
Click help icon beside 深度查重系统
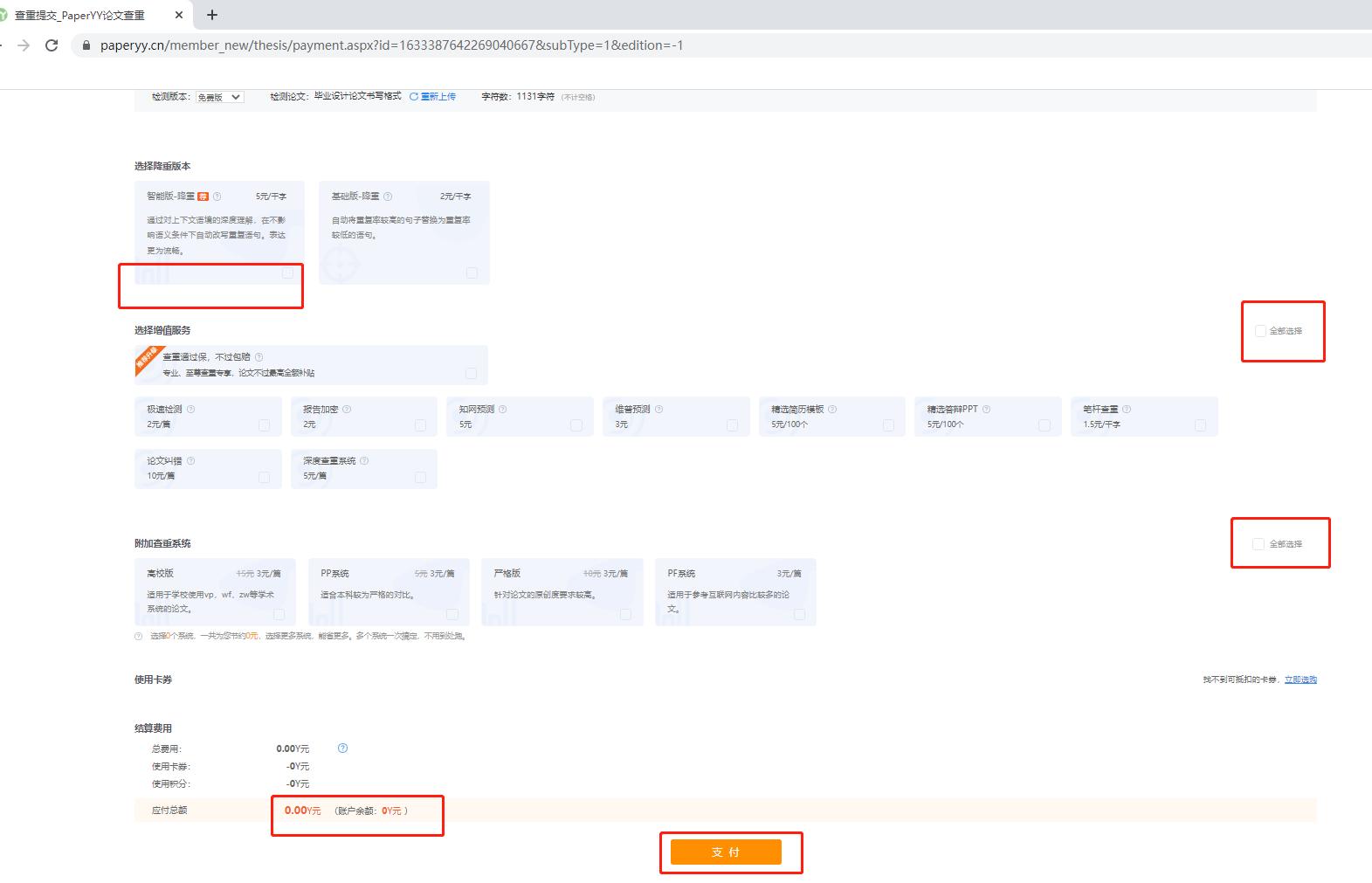click(x=364, y=460)
